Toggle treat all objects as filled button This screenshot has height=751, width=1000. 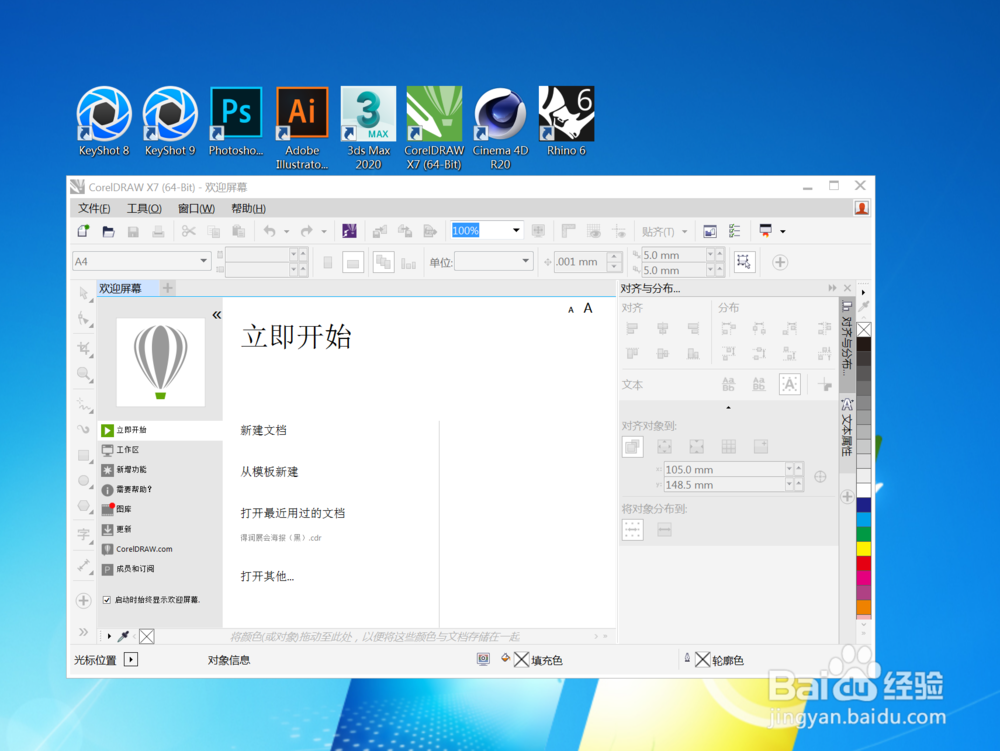click(744, 262)
